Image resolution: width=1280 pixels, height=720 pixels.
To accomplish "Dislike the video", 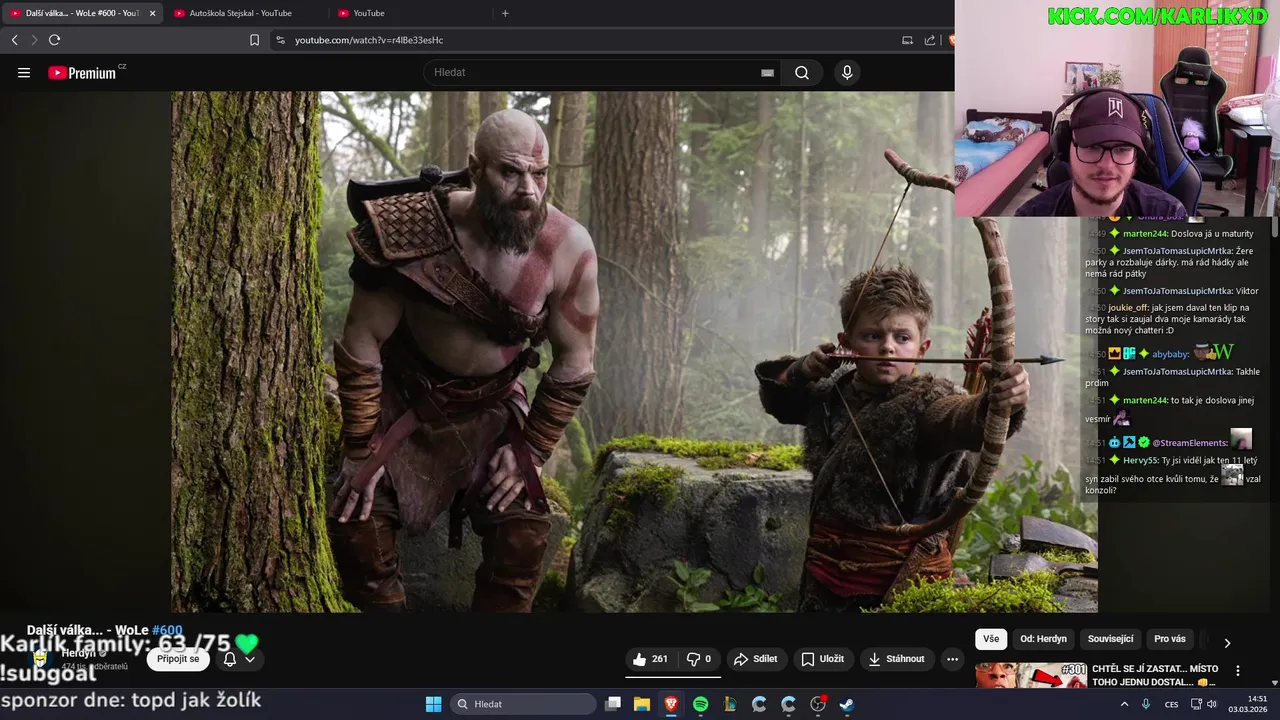I will coord(699,659).
